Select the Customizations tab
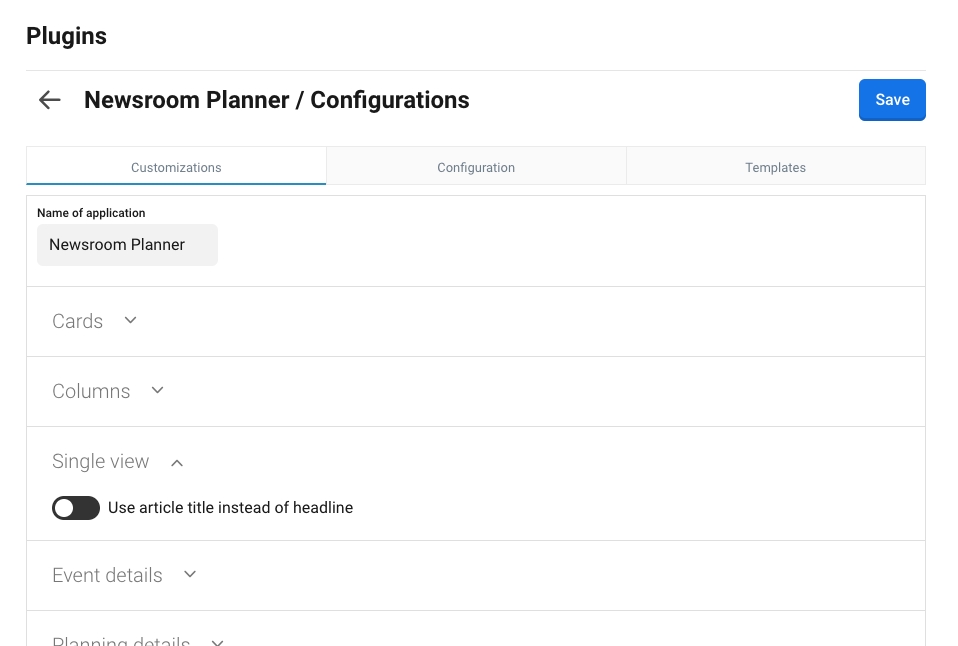This screenshot has width=958, height=646. pyautogui.click(x=176, y=167)
